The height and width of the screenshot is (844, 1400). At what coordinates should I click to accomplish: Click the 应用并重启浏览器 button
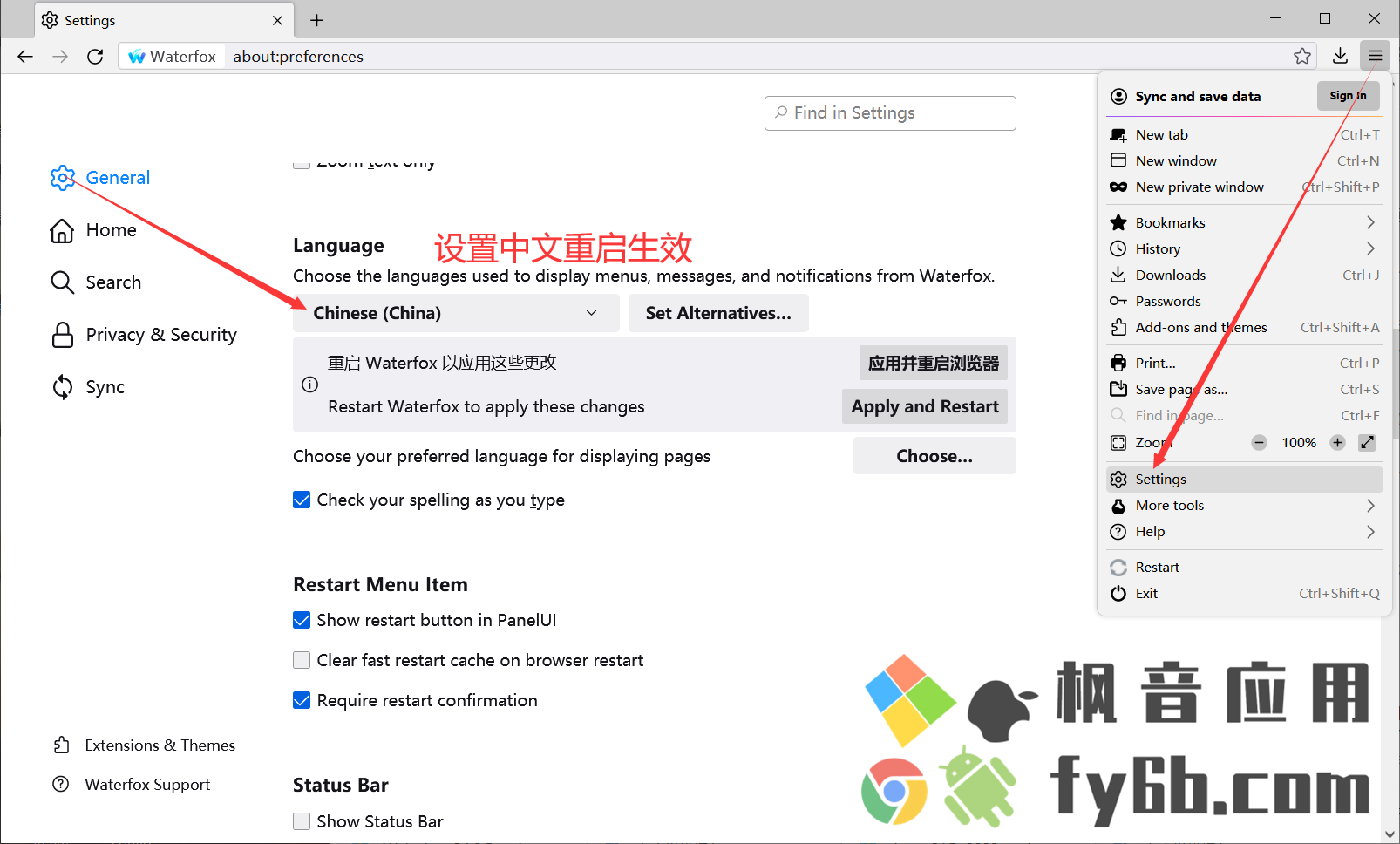pos(934,363)
